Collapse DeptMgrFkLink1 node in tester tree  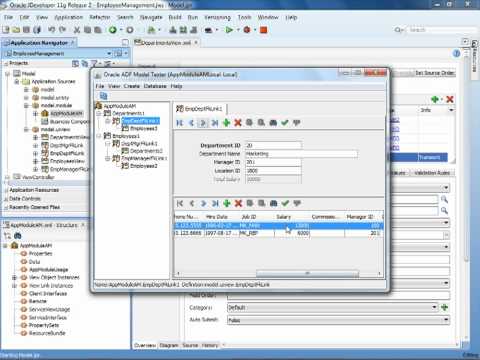click(x=108, y=144)
